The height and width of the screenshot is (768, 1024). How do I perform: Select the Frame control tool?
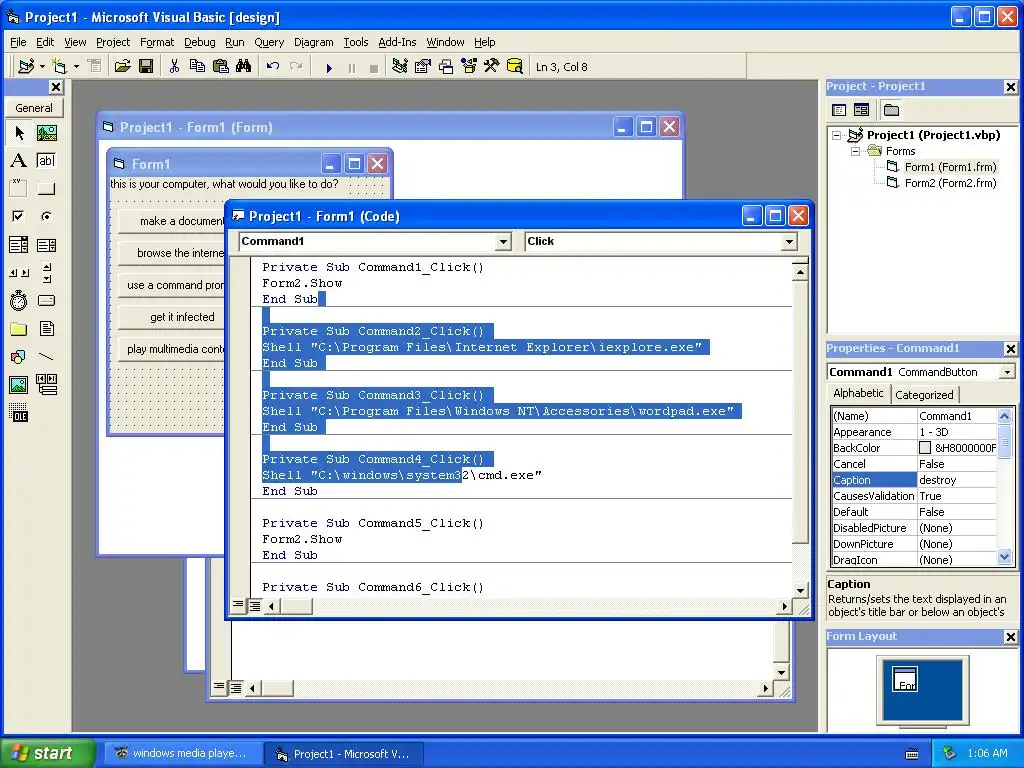19,189
